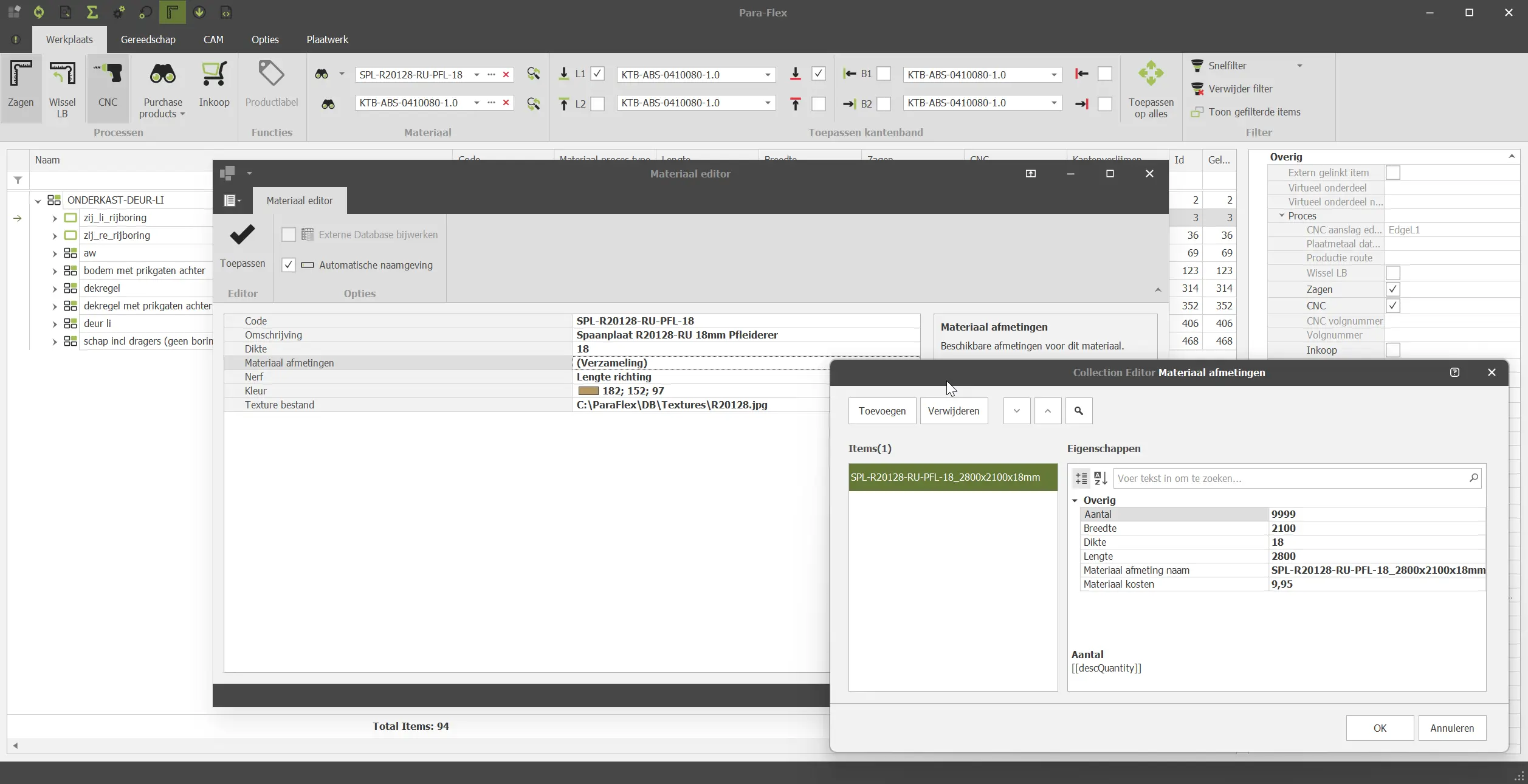Open the Snelfilter dropdown arrow

[x=1299, y=66]
